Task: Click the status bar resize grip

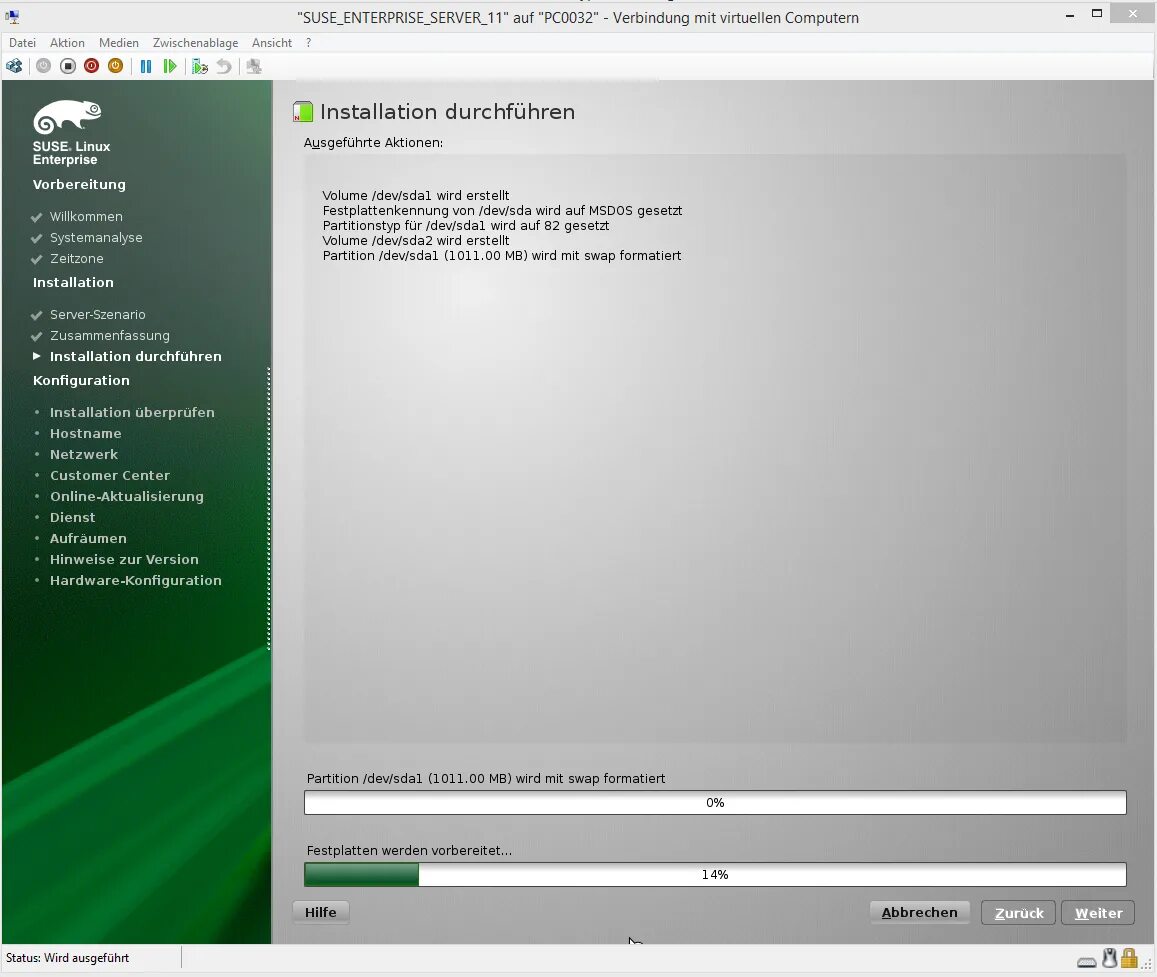Action: [x=1147, y=964]
